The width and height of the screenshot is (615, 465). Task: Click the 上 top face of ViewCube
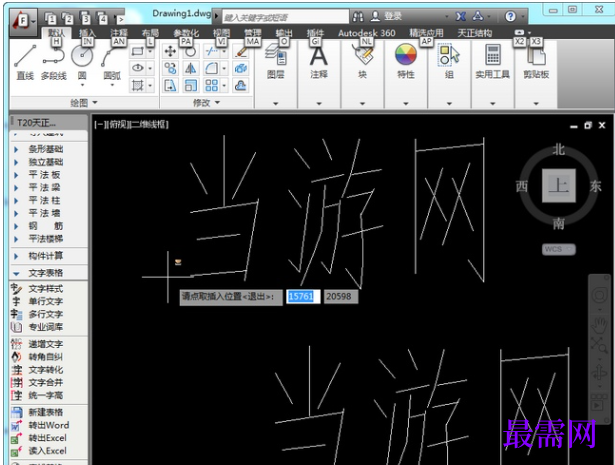(x=559, y=185)
